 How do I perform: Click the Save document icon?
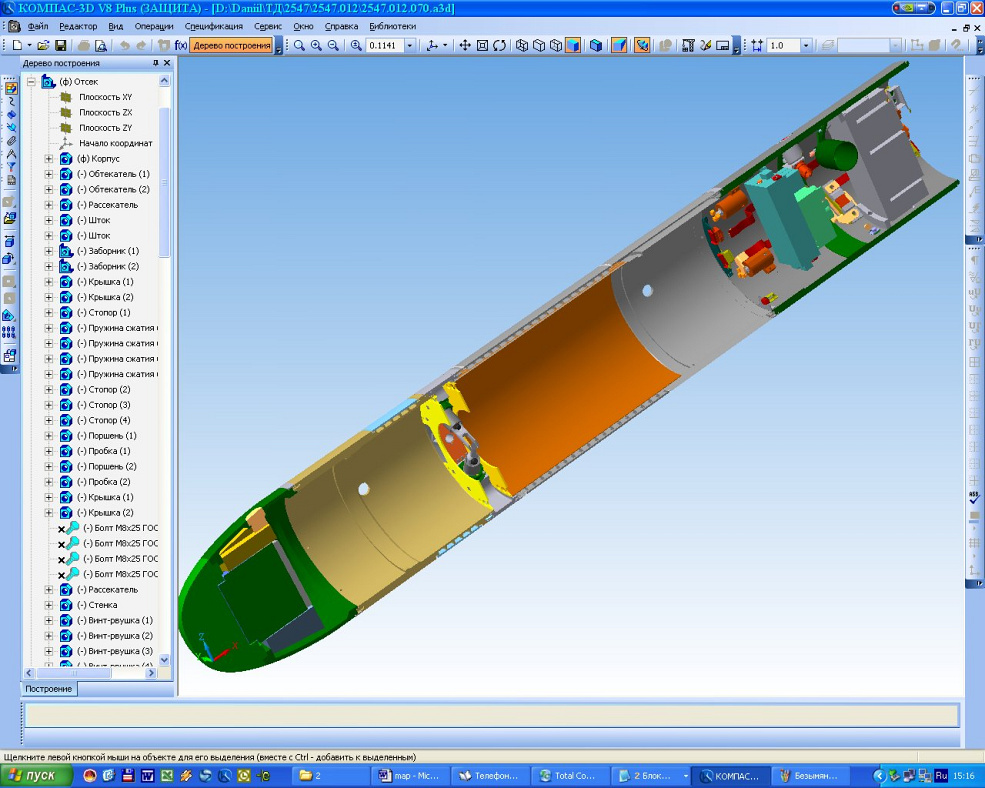(x=60, y=46)
